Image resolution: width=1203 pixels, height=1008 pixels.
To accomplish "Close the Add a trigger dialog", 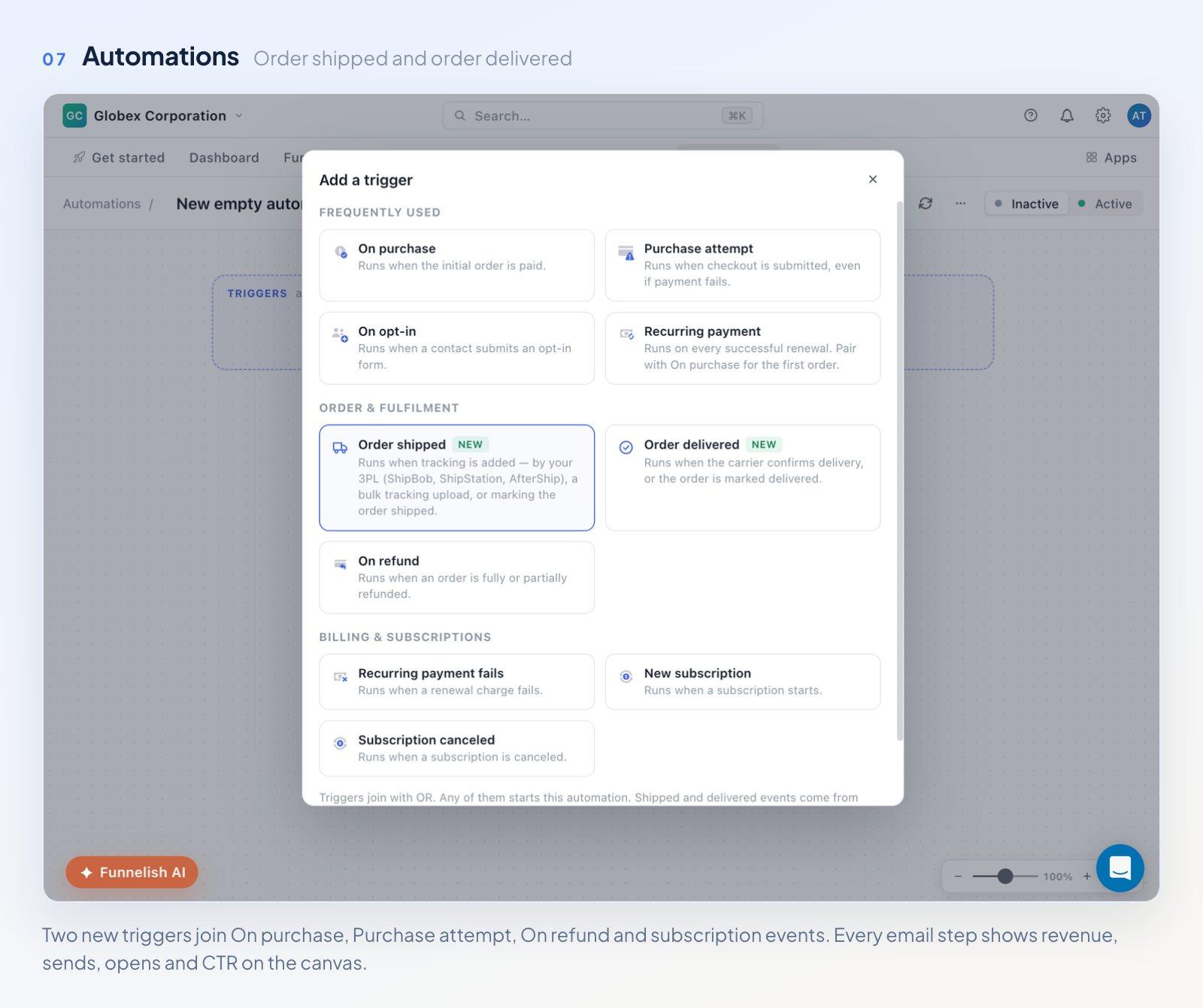I will click(873, 179).
